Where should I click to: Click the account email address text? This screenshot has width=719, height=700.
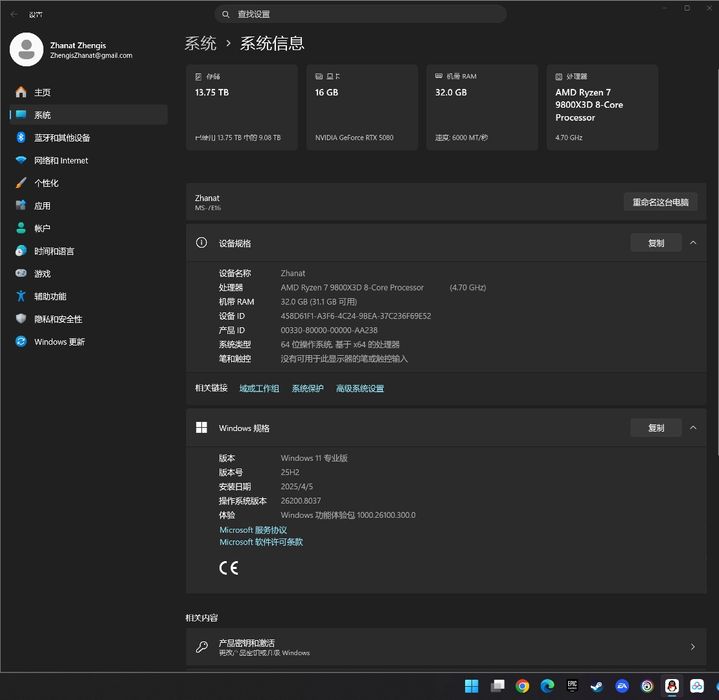click(x=91, y=55)
